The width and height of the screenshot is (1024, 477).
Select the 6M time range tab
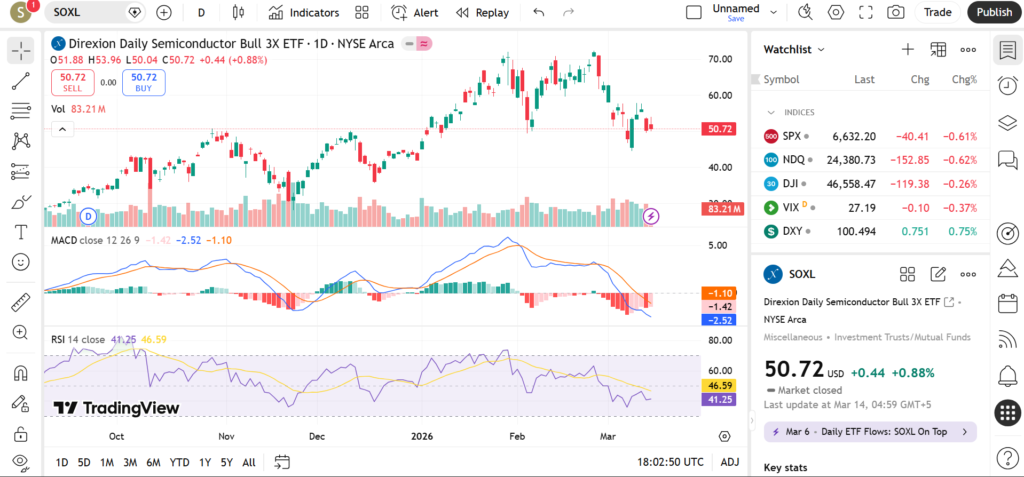pyautogui.click(x=153, y=462)
